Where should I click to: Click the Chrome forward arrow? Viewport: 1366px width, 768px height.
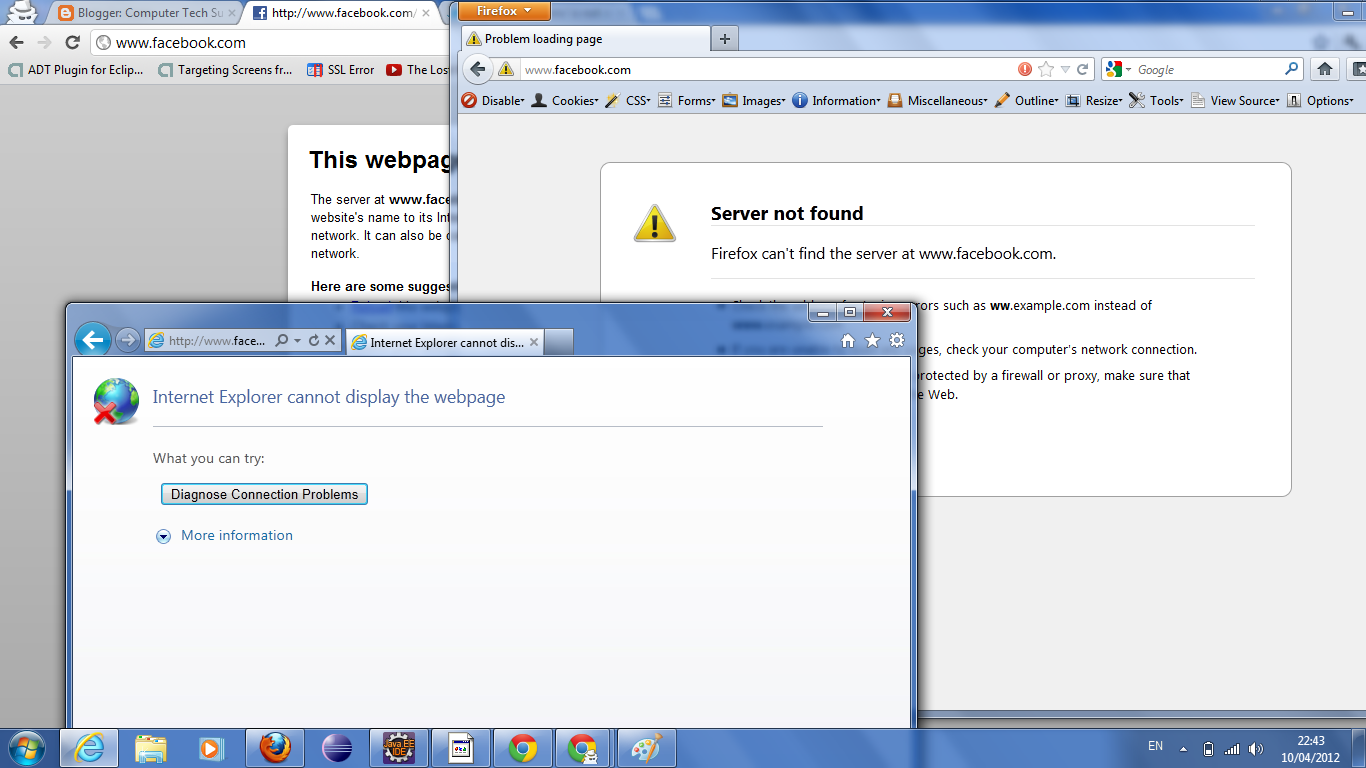pos(44,43)
